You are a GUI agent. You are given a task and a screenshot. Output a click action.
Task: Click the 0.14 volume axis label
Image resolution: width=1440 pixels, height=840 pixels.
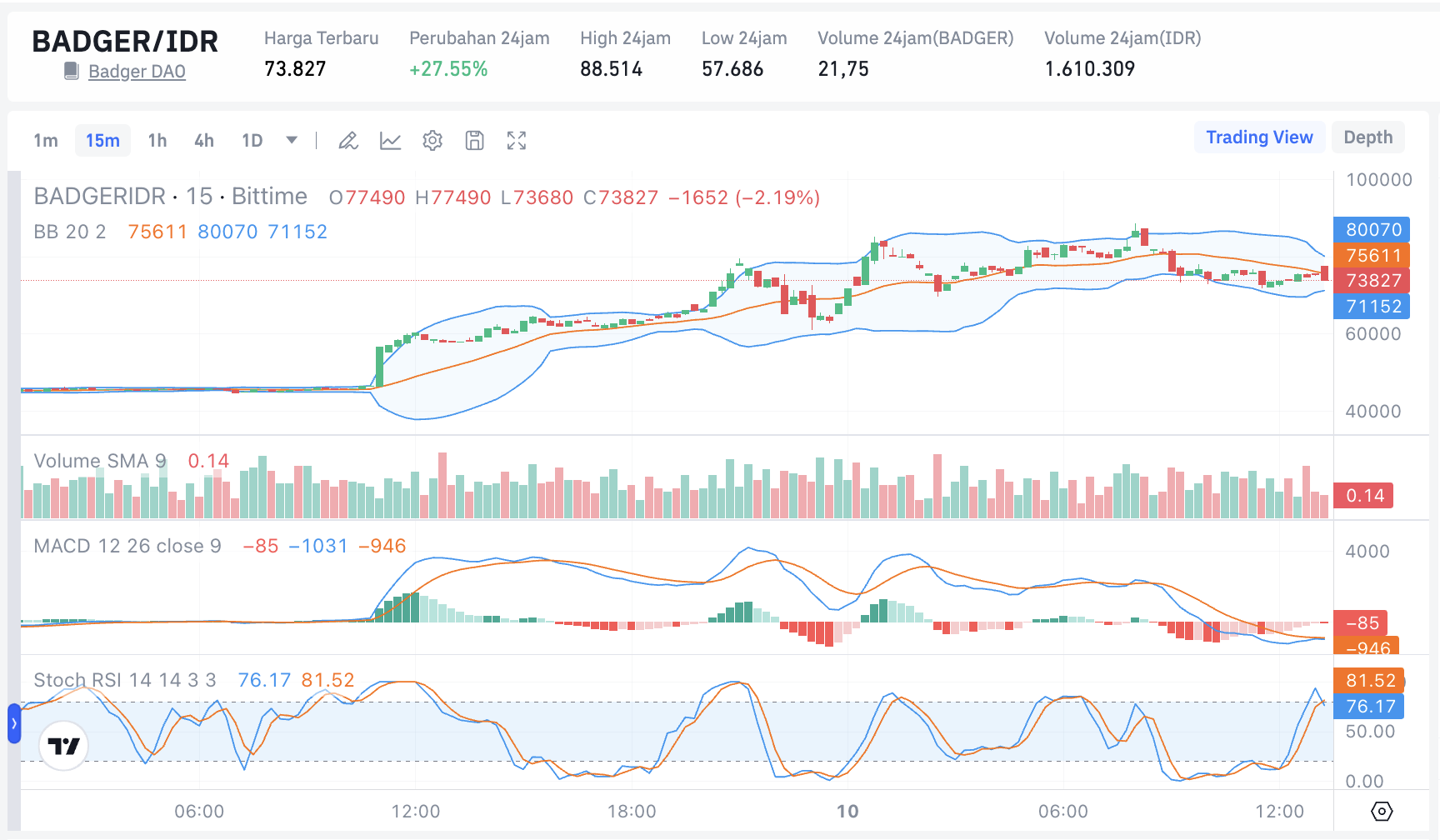click(1363, 496)
